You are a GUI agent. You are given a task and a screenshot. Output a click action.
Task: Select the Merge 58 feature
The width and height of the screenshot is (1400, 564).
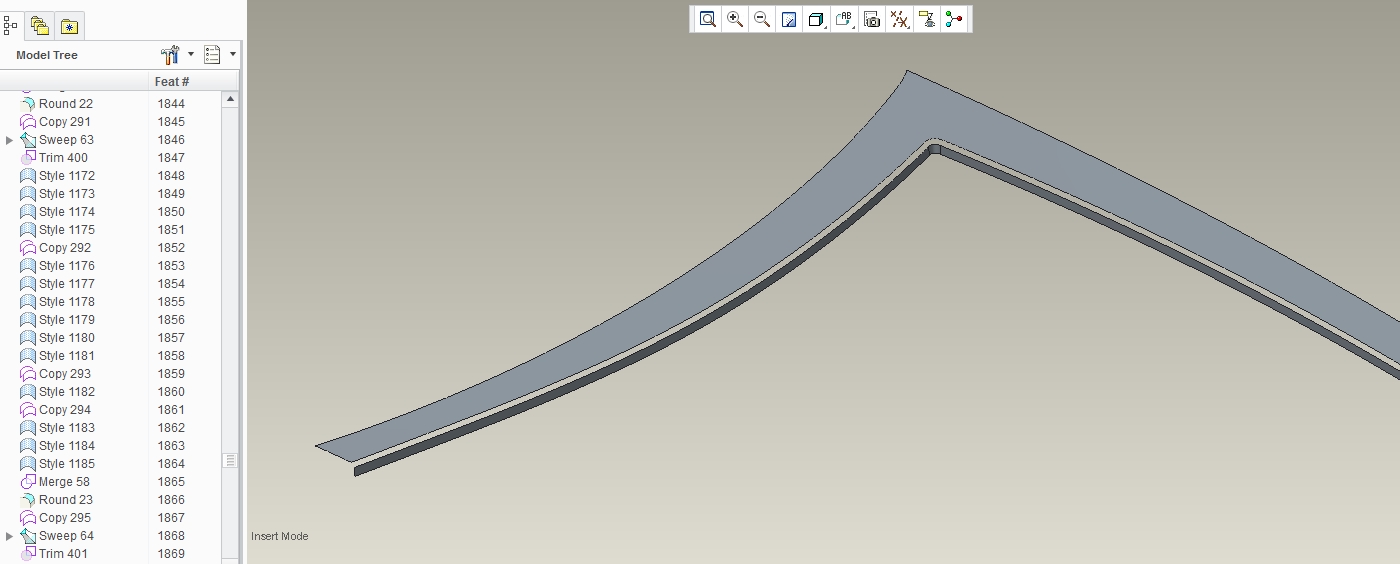point(64,482)
